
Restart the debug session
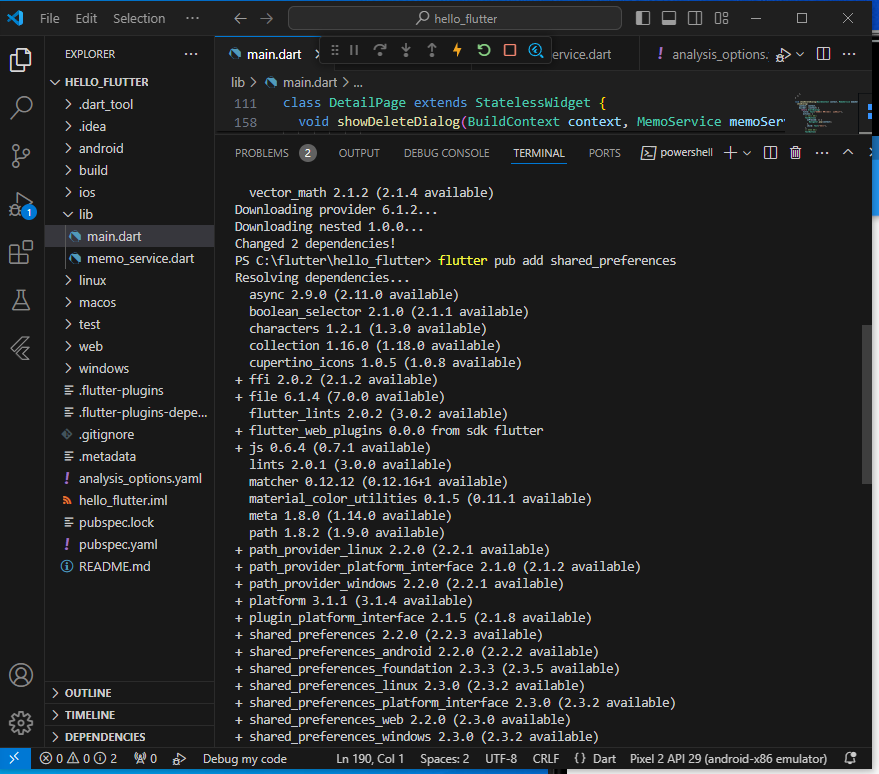(x=483, y=51)
